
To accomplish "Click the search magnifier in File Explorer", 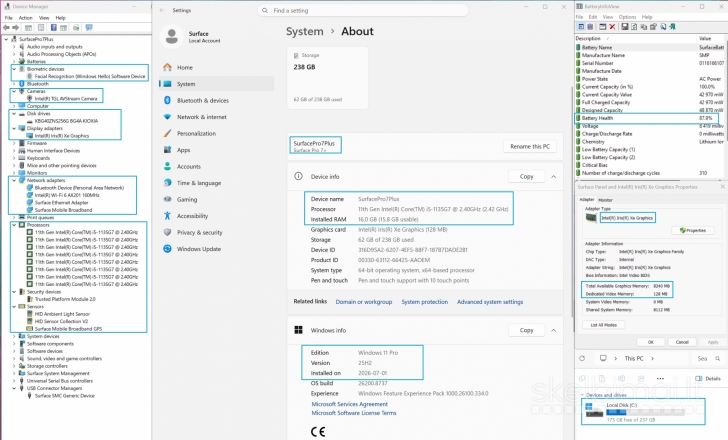I will 717,358.
